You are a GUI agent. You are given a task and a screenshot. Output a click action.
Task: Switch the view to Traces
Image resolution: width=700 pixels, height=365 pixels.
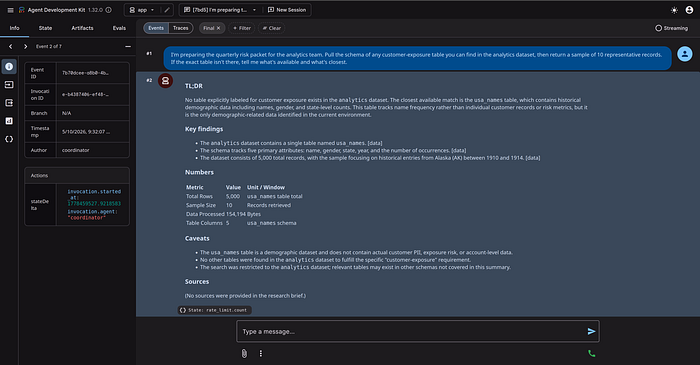(x=181, y=28)
